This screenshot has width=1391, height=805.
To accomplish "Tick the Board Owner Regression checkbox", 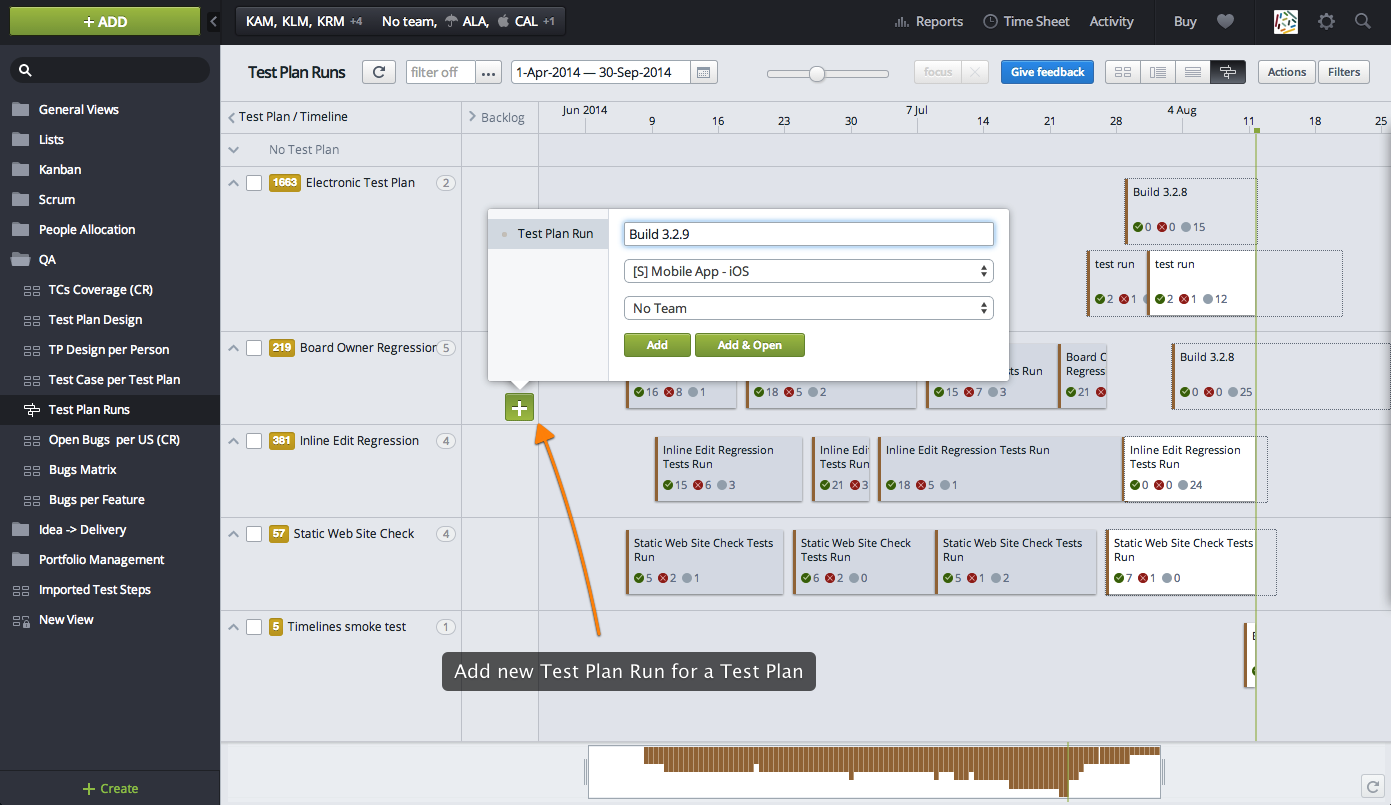I will pos(253,347).
